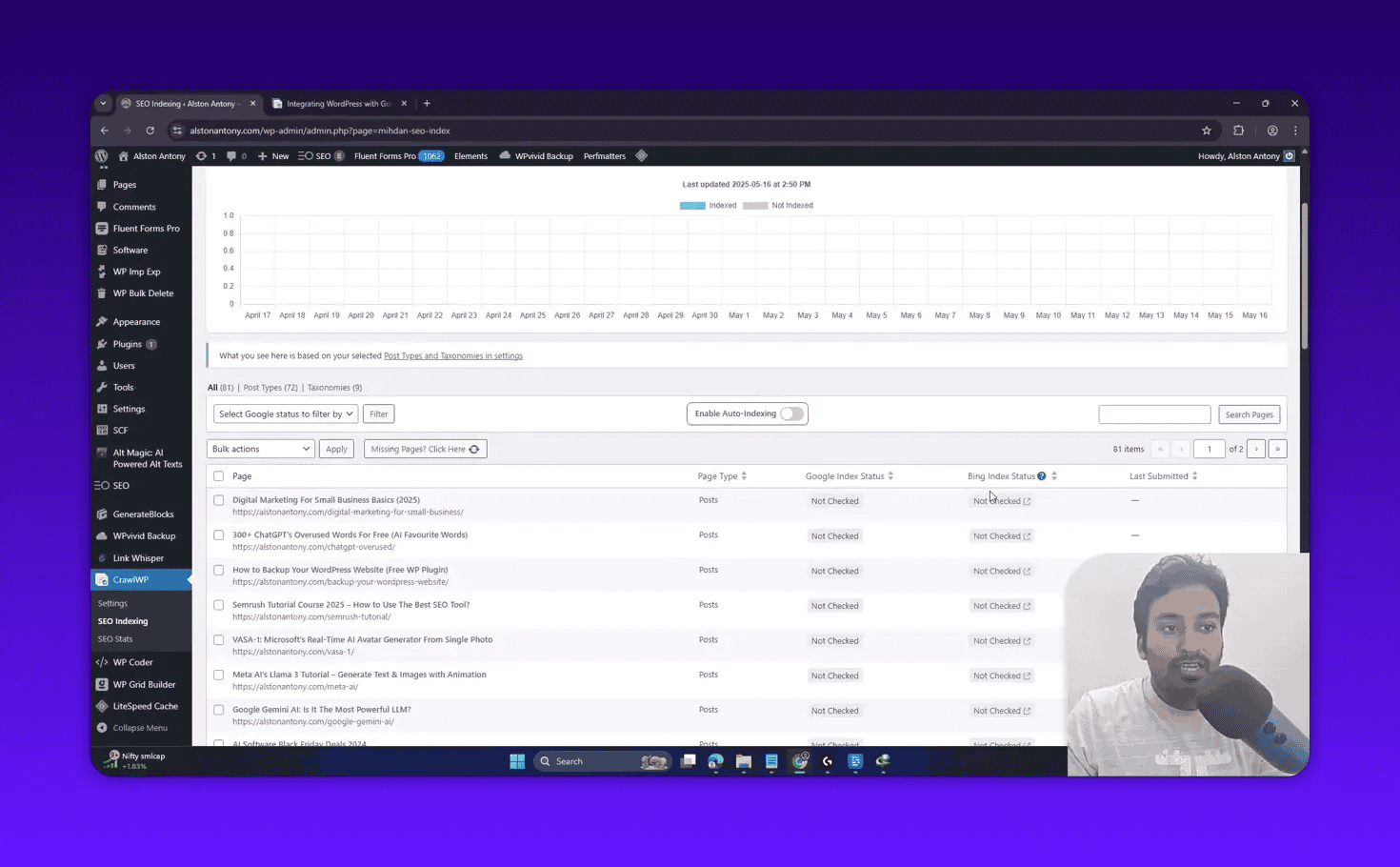Enable the Auto-Indexing switch
The image size is (1400, 867).
[790, 413]
